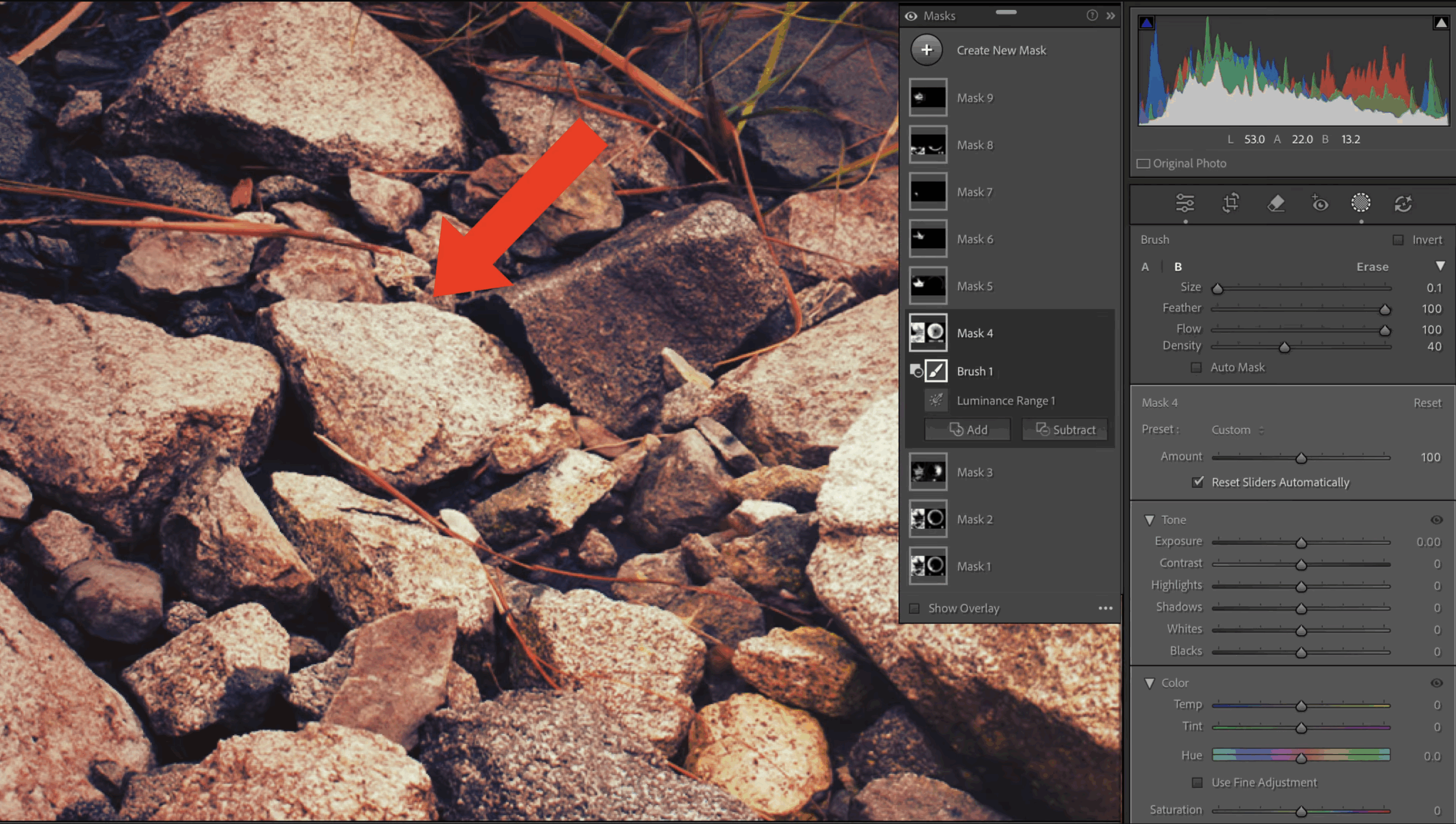
Task: Click the Density slider handle
Action: [x=1284, y=347]
